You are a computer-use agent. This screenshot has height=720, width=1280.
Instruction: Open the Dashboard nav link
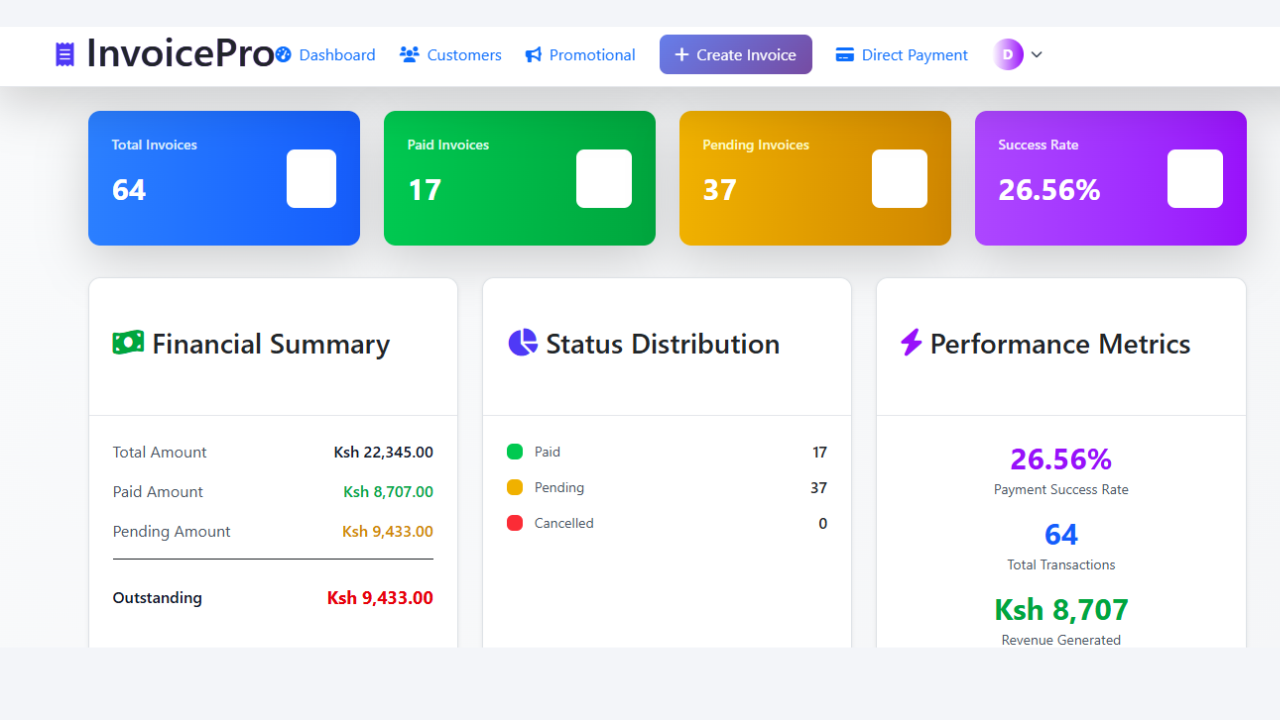(325, 55)
